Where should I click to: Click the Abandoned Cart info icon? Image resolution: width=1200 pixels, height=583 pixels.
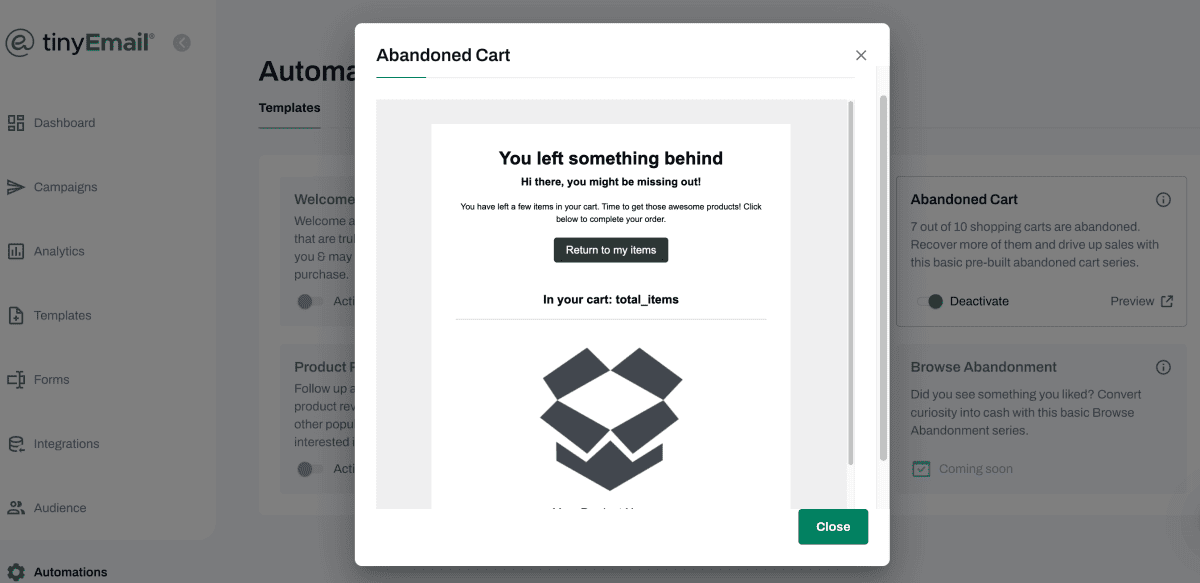click(x=1163, y=200)
